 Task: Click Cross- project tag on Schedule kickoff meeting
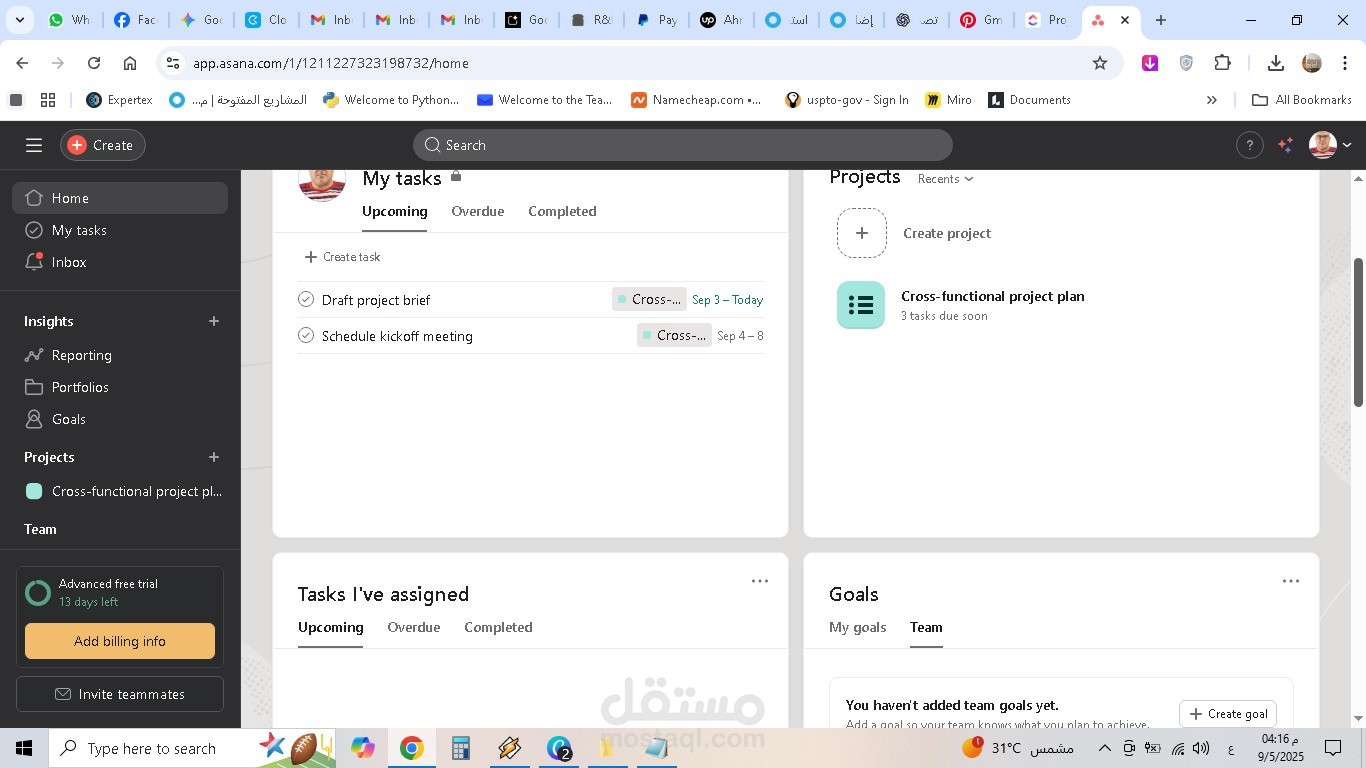[x=674, y=335]
